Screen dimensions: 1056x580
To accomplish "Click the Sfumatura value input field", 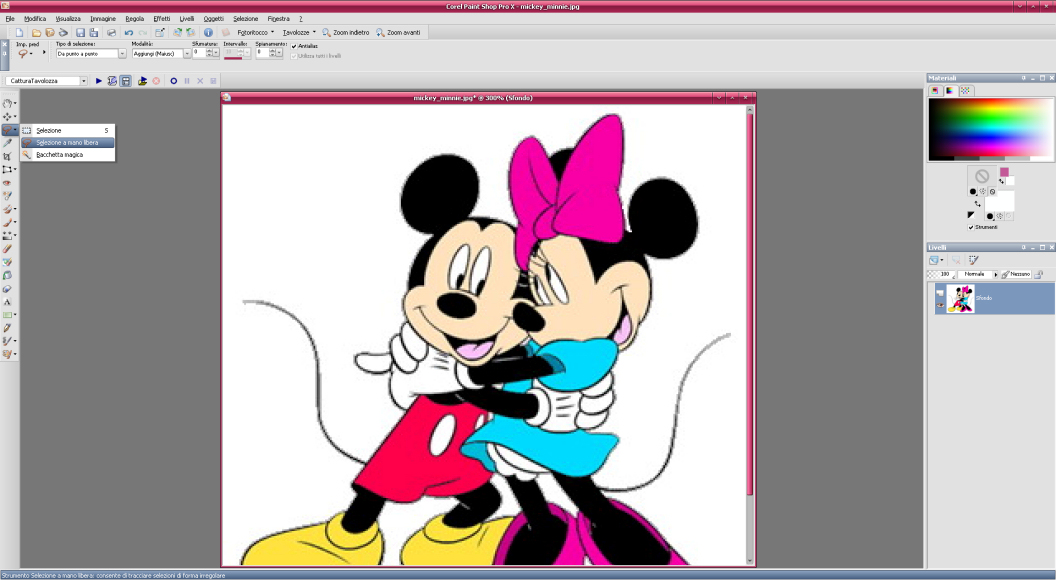I will pyautogui.click(x=199, y=53).
